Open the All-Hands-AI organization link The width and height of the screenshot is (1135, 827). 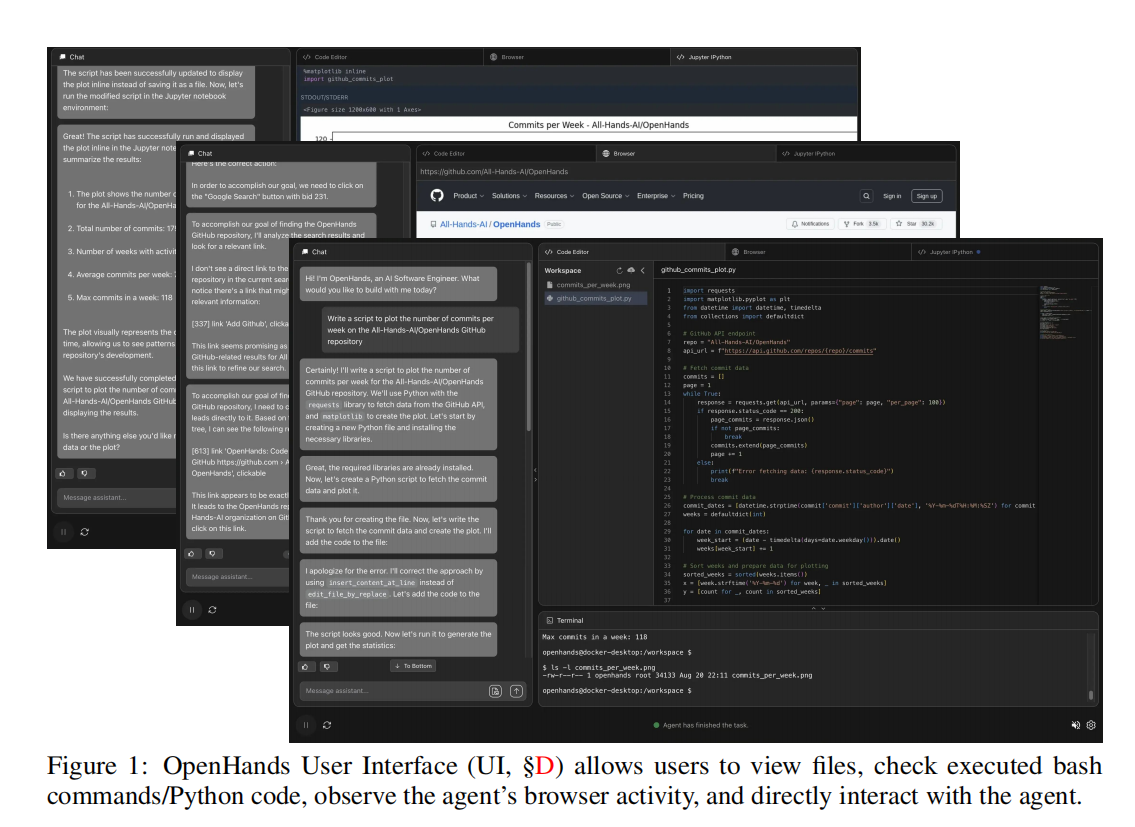coord(463,224)
